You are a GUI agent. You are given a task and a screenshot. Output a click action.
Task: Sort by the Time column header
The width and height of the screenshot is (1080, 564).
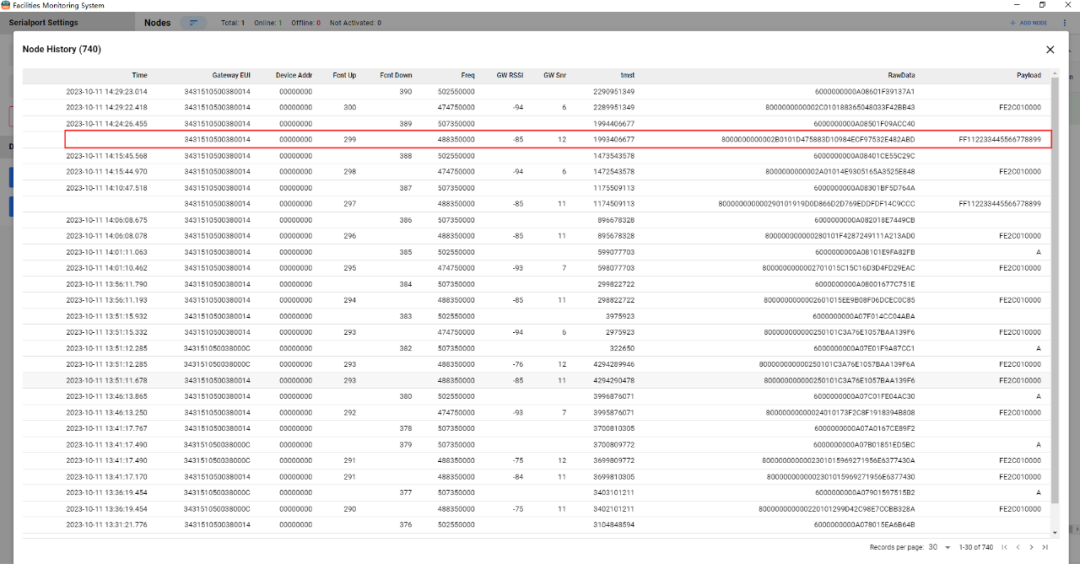point(139,75)
